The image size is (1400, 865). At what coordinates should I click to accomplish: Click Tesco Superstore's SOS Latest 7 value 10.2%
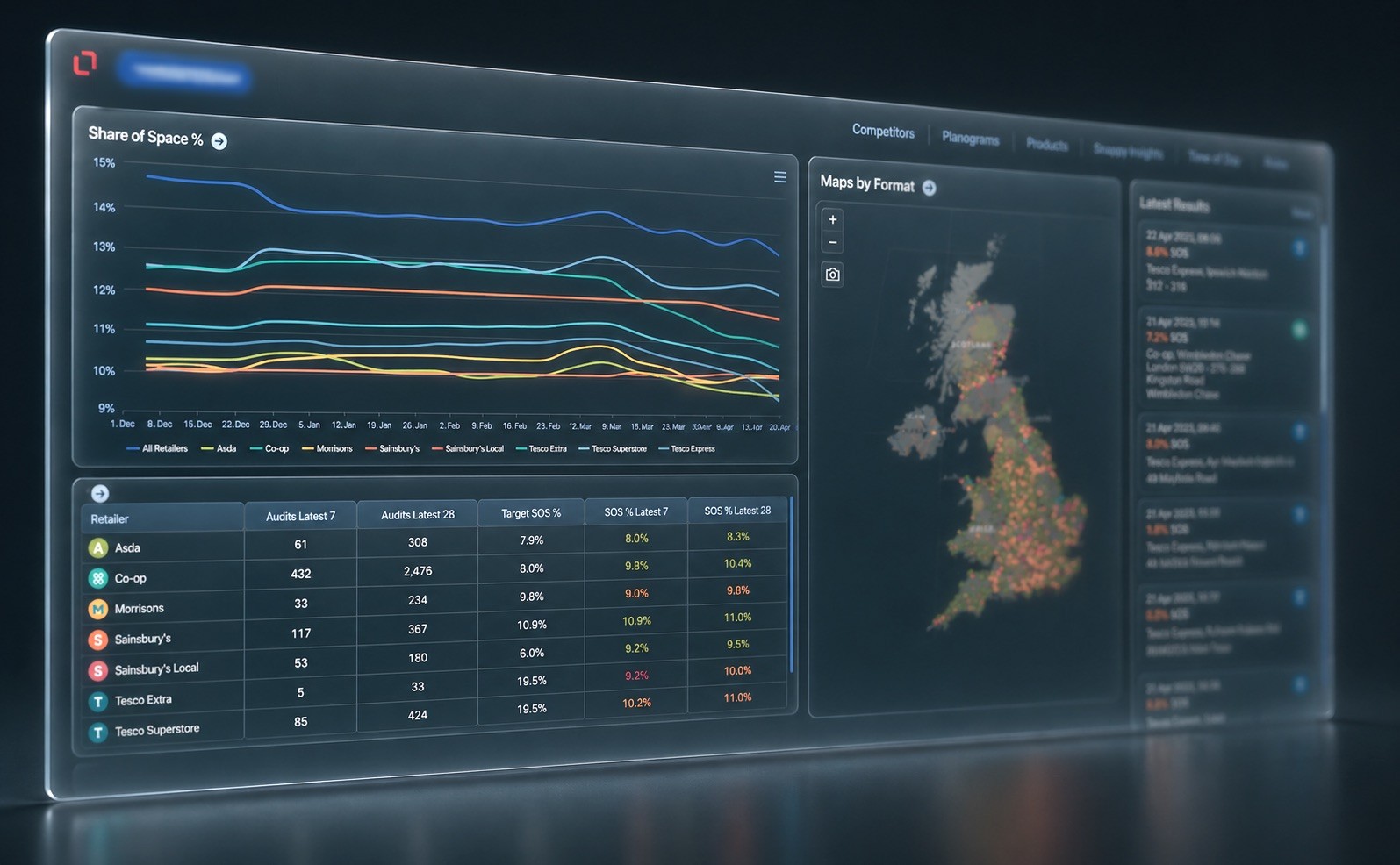(x=636, y=703)
